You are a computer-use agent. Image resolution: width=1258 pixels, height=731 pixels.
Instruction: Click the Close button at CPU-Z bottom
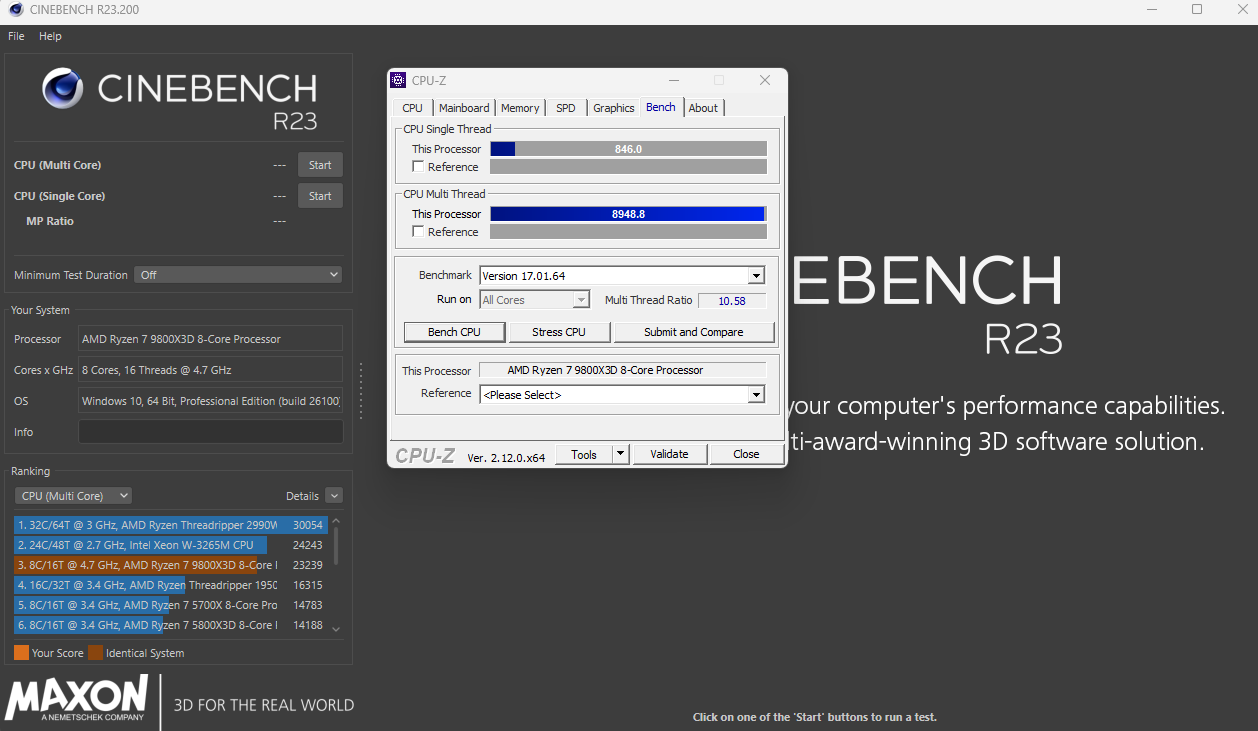pos(746,454)
